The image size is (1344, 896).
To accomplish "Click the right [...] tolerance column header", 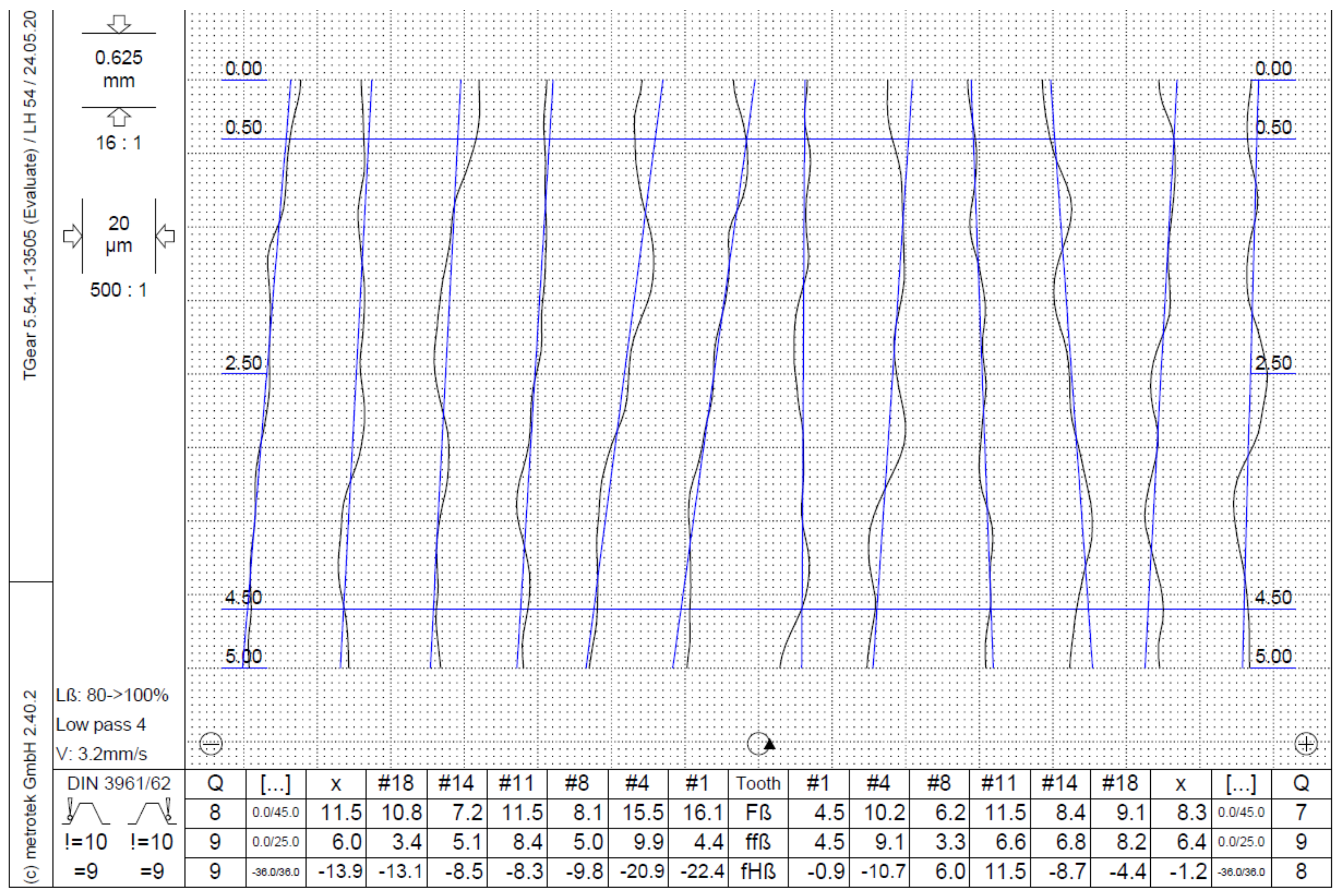I will [x=1241, y=783].
